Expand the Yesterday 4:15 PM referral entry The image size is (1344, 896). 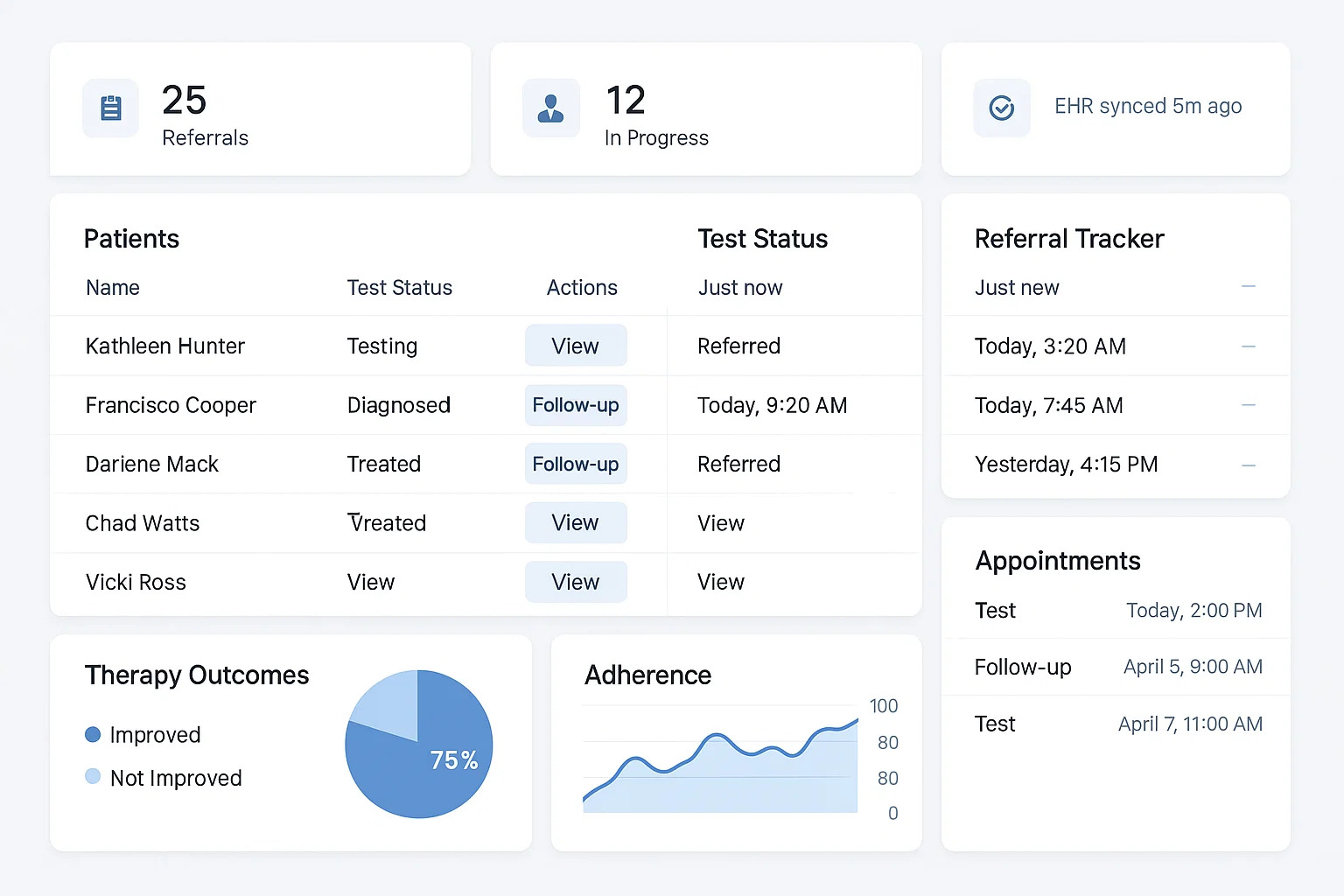click(1249, 465)
